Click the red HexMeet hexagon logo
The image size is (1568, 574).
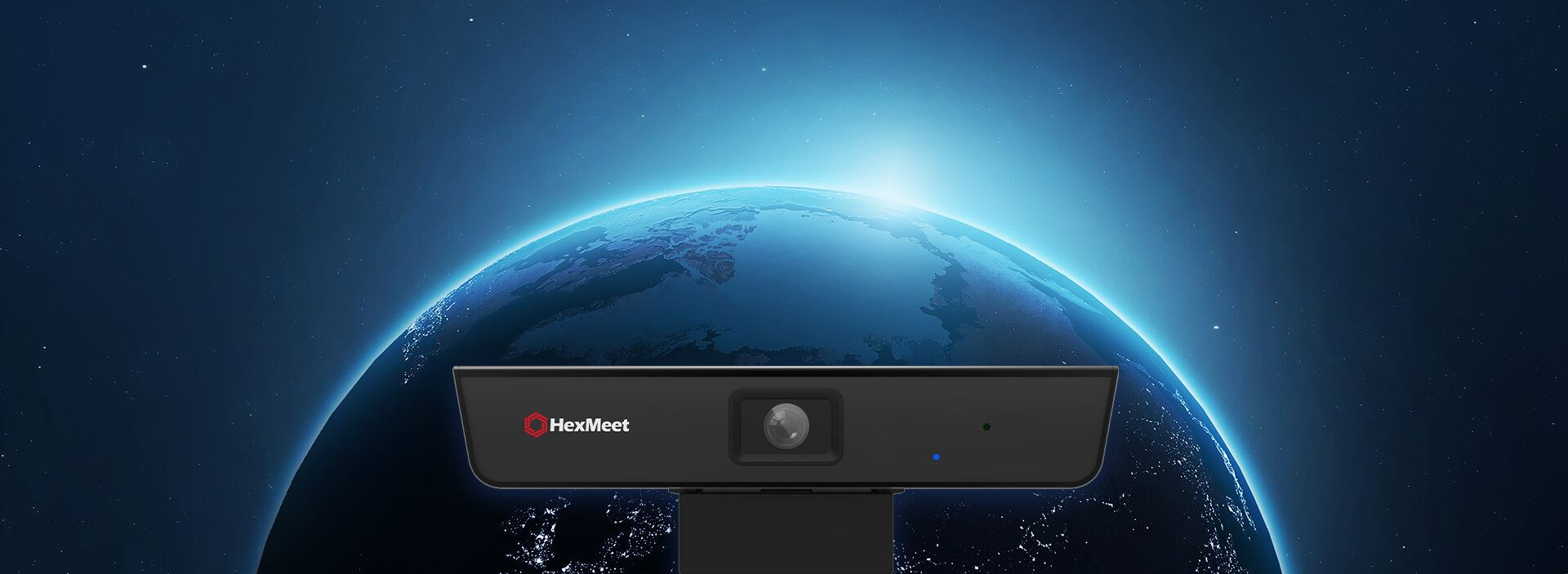tap(535, 425)
